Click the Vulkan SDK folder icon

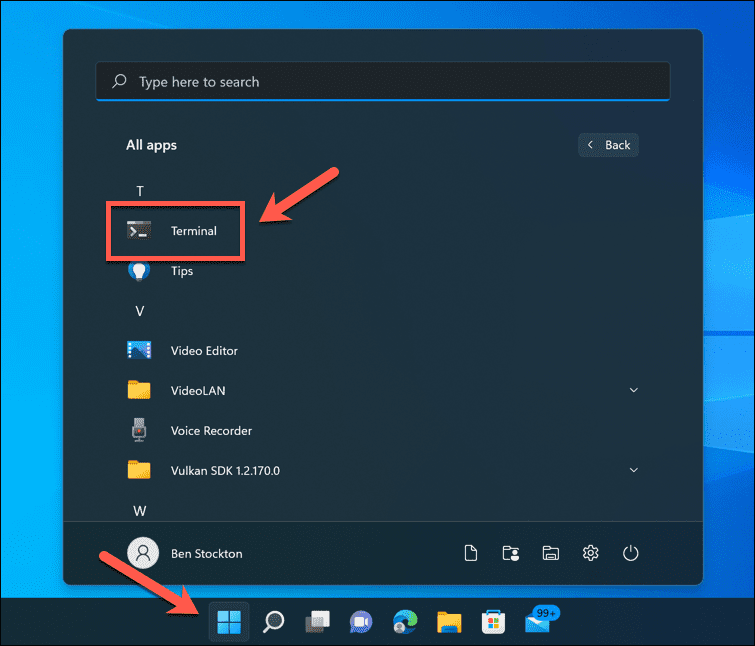(139, 470)
